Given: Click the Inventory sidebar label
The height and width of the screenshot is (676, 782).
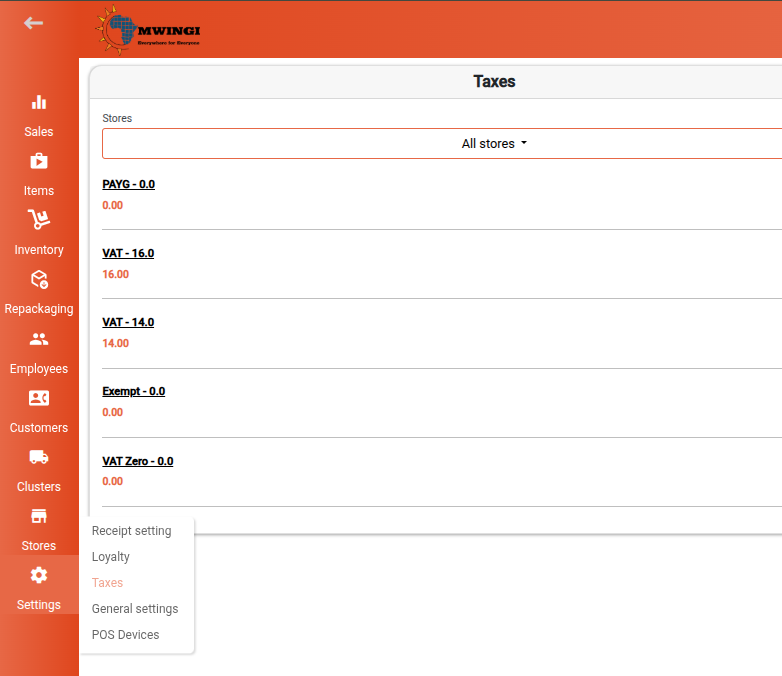Looking at the screenshot, I should (x=39, y=249).
